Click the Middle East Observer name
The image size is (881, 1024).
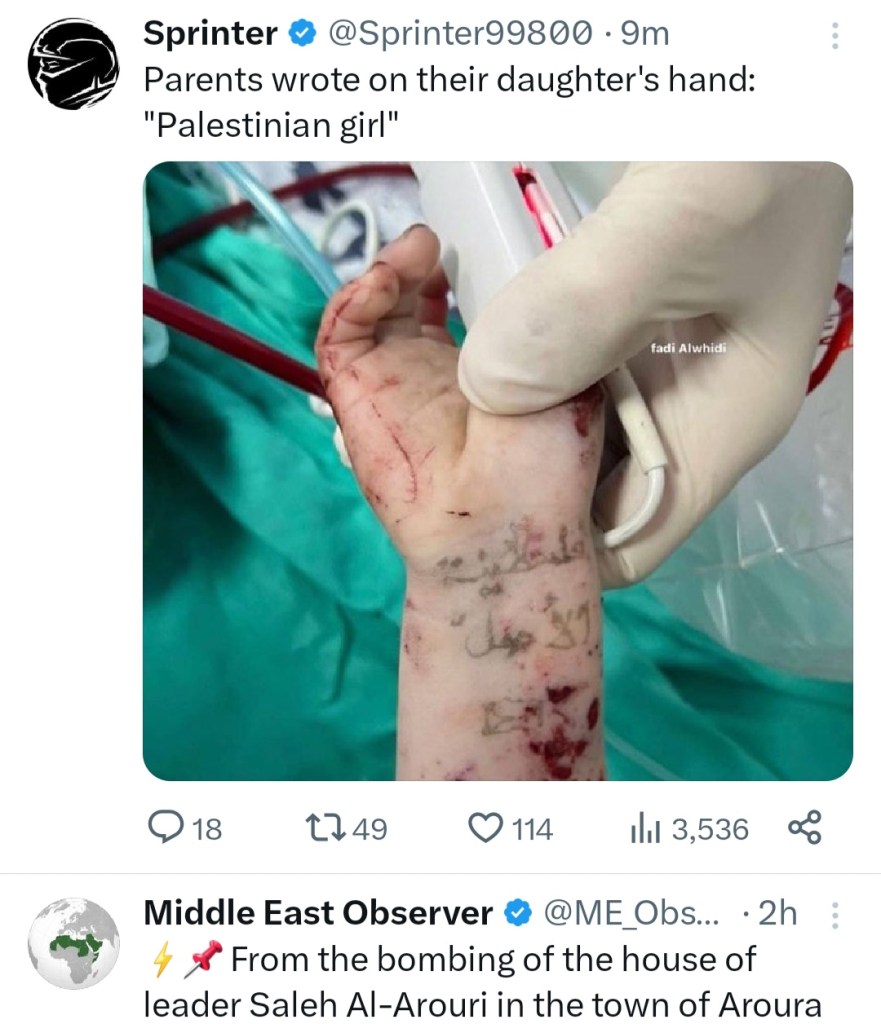[319, 913]
